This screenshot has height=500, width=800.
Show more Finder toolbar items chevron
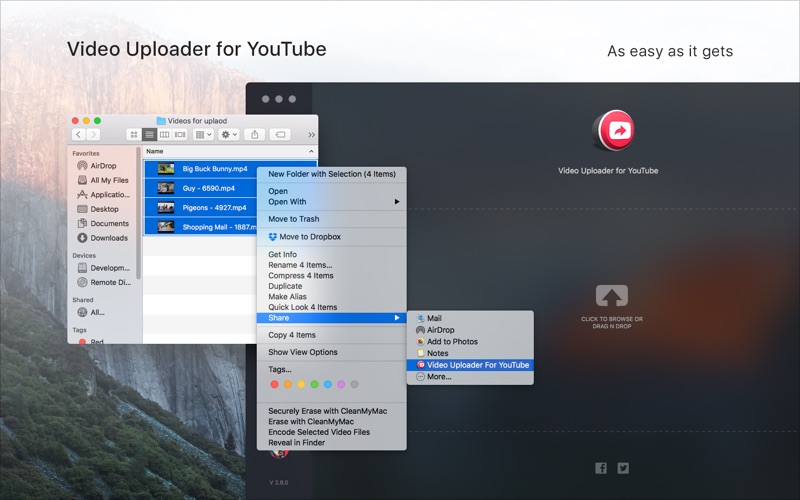point(311,135)
